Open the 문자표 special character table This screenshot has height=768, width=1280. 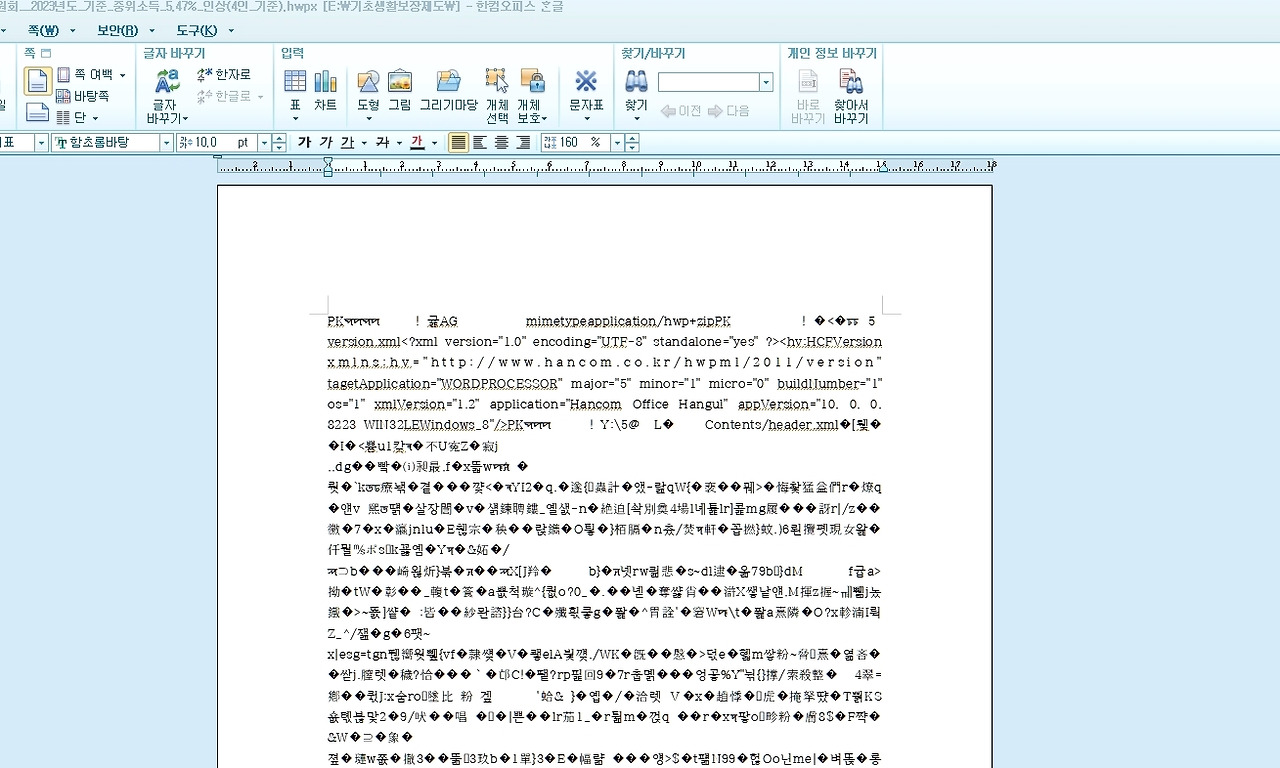[586, 90]
